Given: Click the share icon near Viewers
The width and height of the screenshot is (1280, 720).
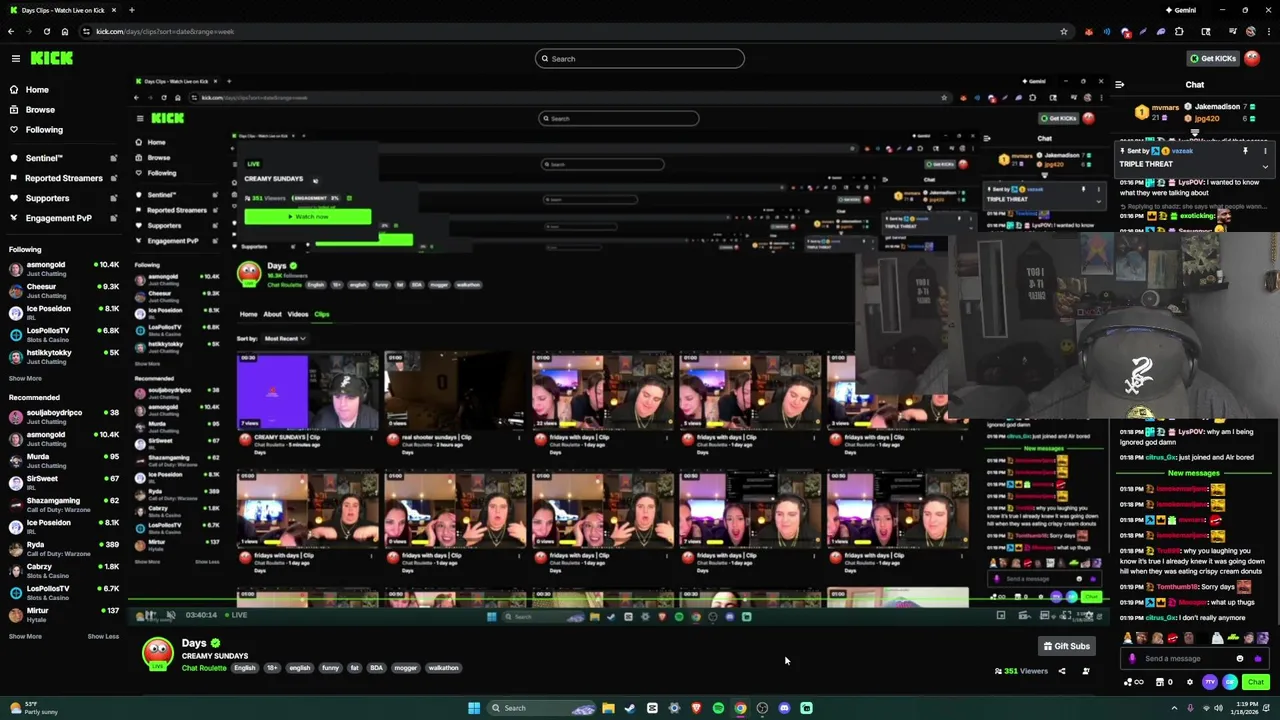Looking at the screenshot, I should click(x=1062, y=671).
